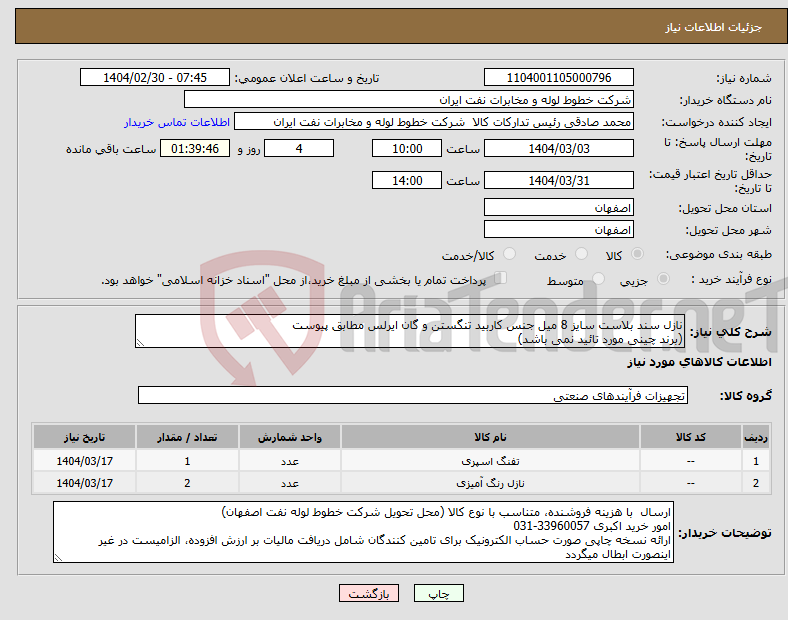Select the کالا radio button
The height and width of the screenshot is (620, 788).
pos(637,254)
